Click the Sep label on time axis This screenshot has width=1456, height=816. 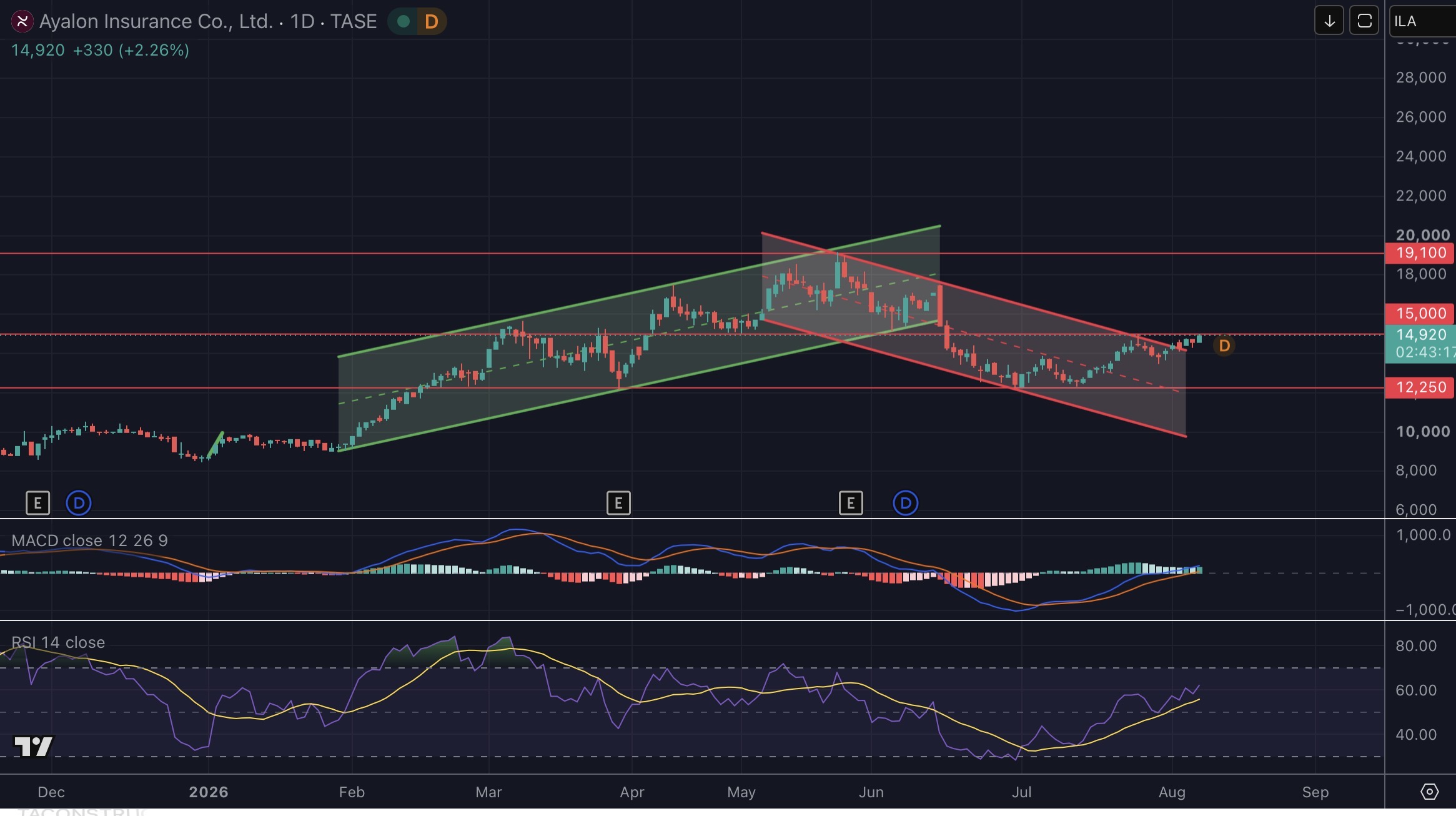tap(1315, 792)
